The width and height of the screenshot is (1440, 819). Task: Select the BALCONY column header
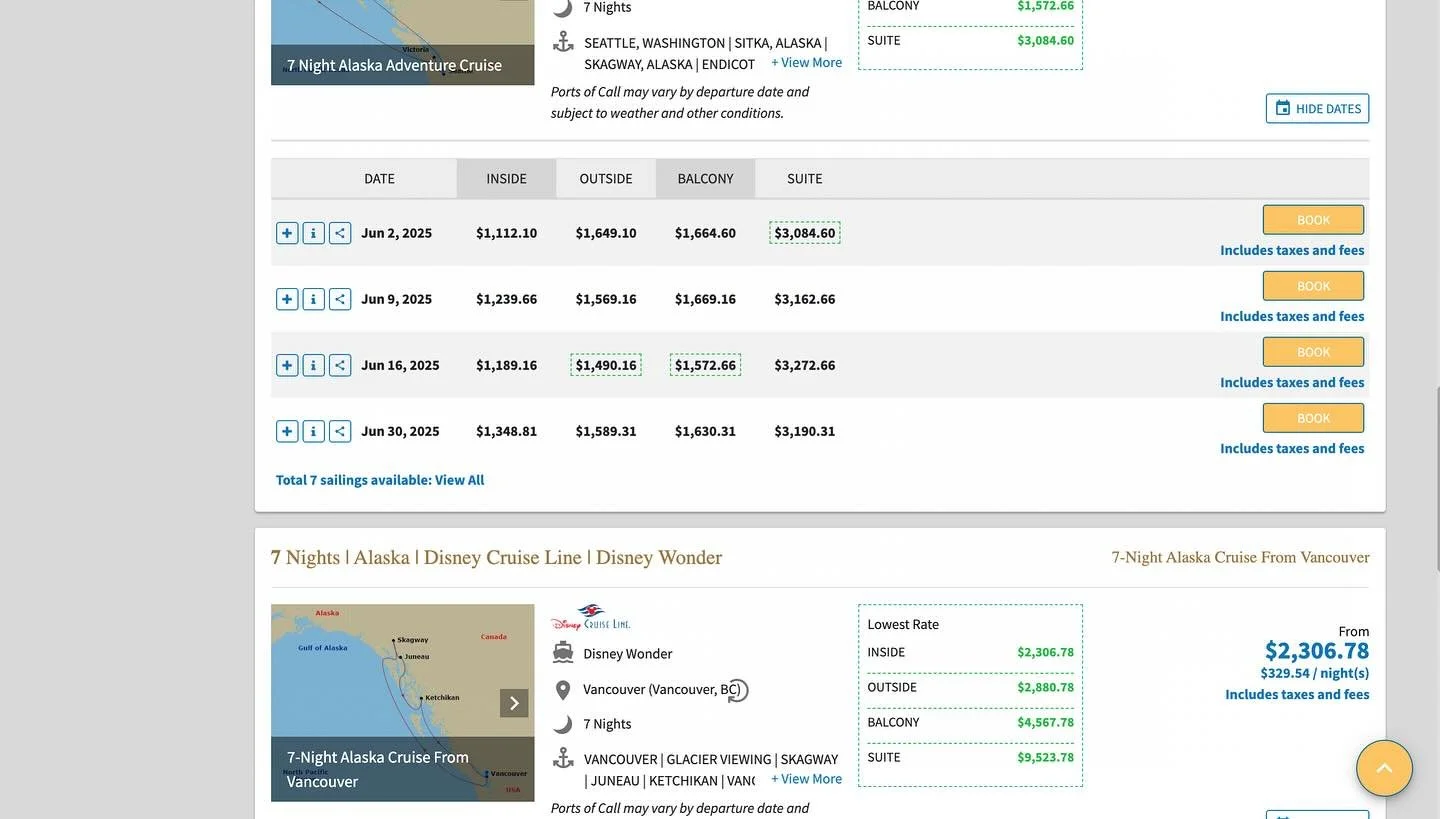[705, 179]
